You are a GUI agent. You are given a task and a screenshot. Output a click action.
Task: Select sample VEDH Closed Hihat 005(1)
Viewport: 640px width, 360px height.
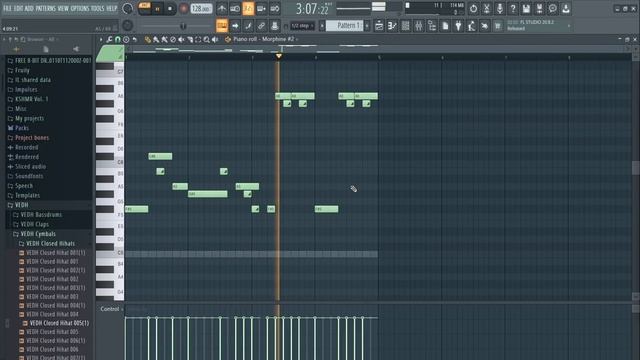click(x=59, y=323)
